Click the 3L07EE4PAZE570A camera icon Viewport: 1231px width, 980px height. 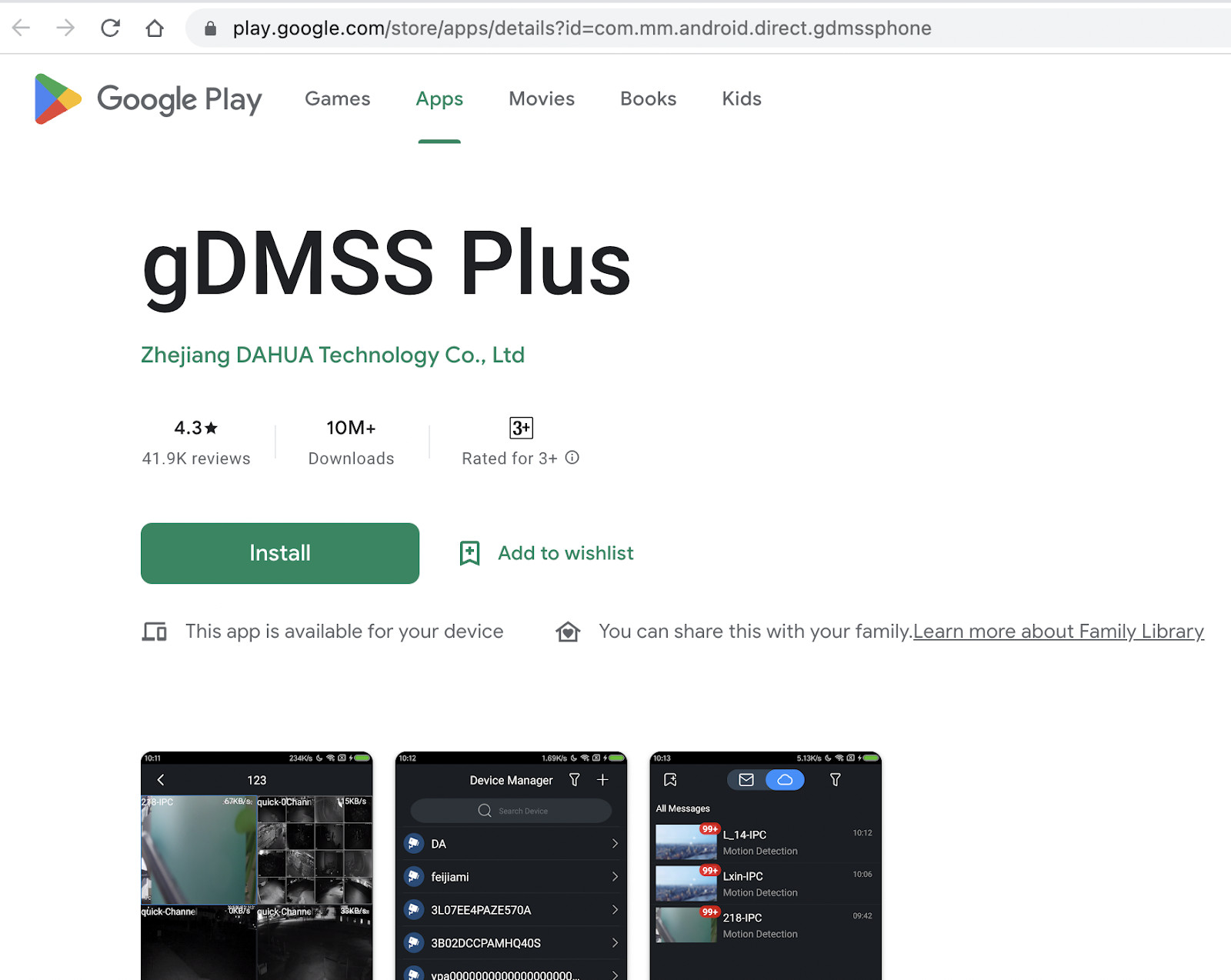tap(414, 910)
